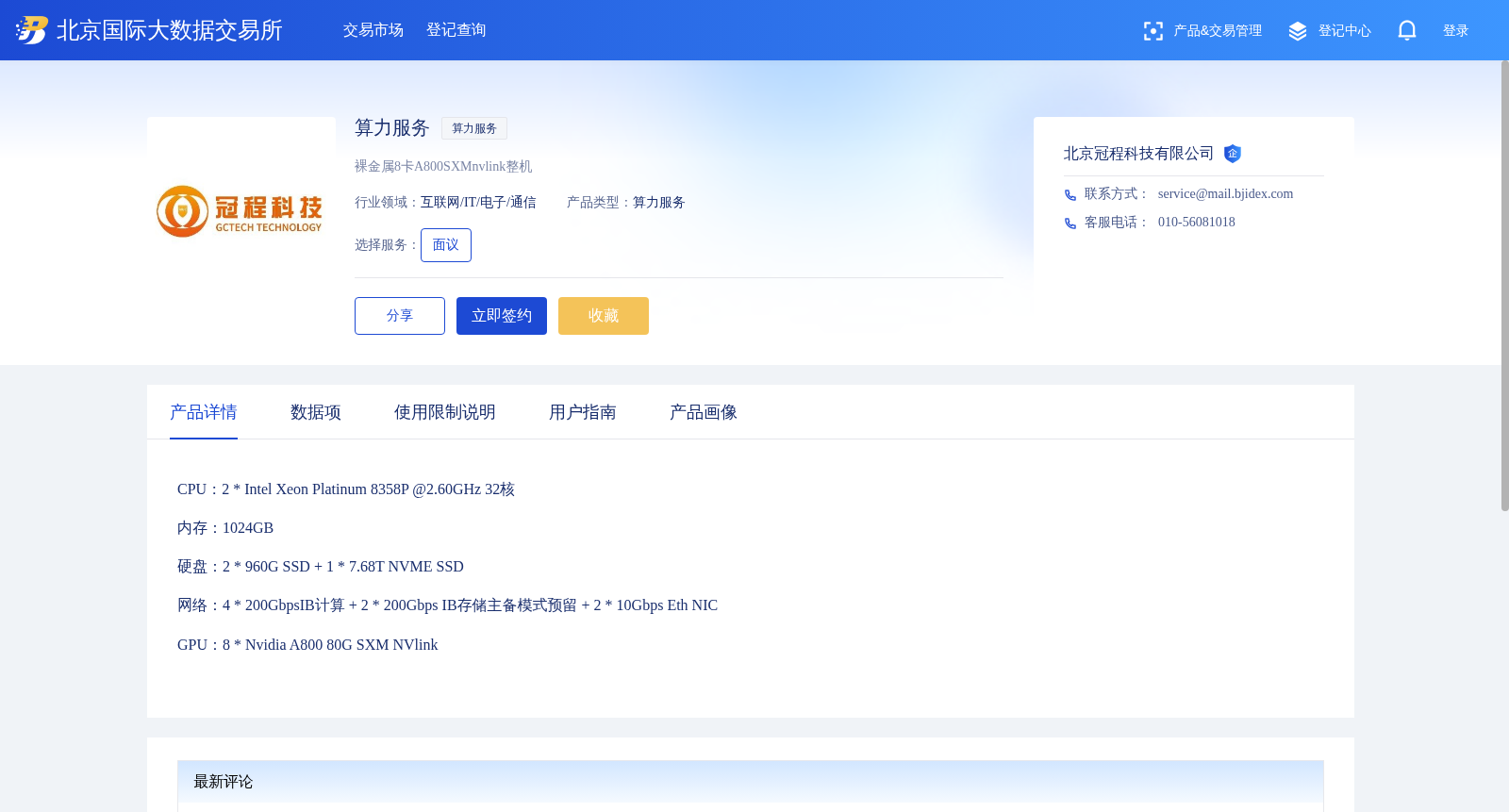1509x812 pixels.
Task: Click the subtitle 裸金属8卡A800SXMnvlink整机
Action: [x=443, y=167]
